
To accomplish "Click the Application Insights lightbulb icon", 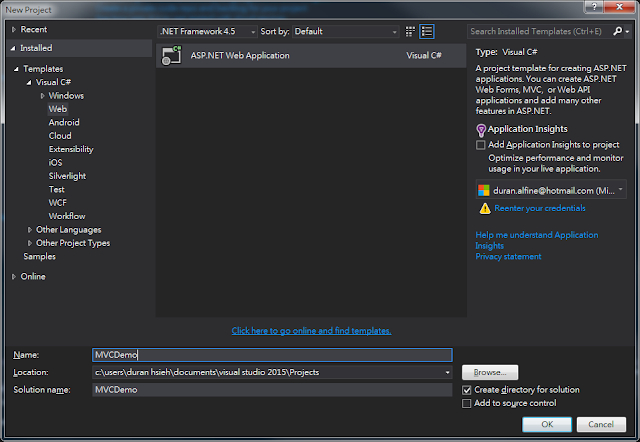I will [x=481, y=130].
